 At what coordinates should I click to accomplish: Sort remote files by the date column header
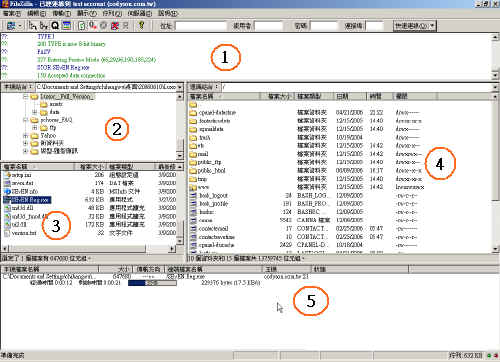point(350,97)
